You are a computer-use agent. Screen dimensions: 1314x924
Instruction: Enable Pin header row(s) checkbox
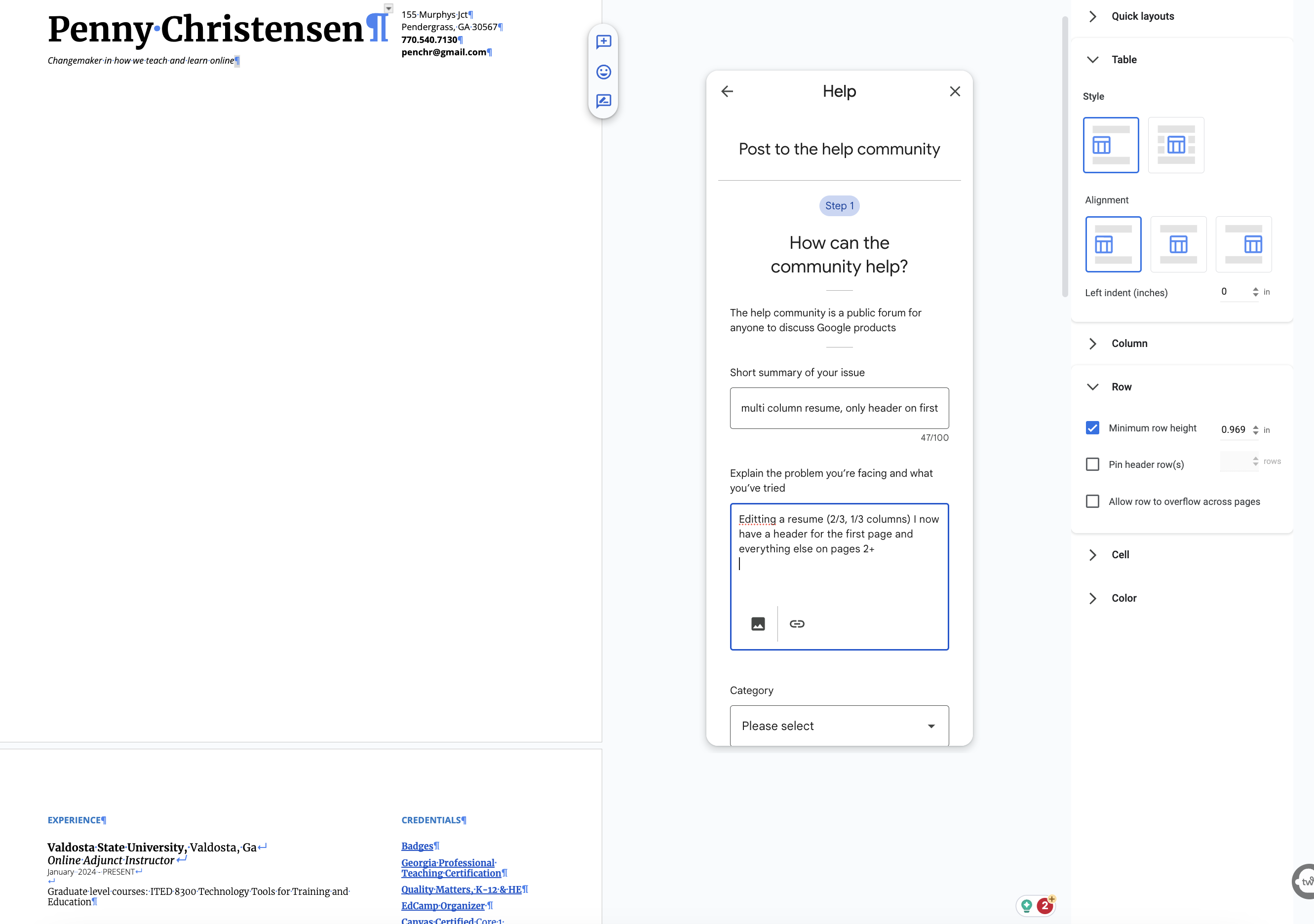point(1092,464)
